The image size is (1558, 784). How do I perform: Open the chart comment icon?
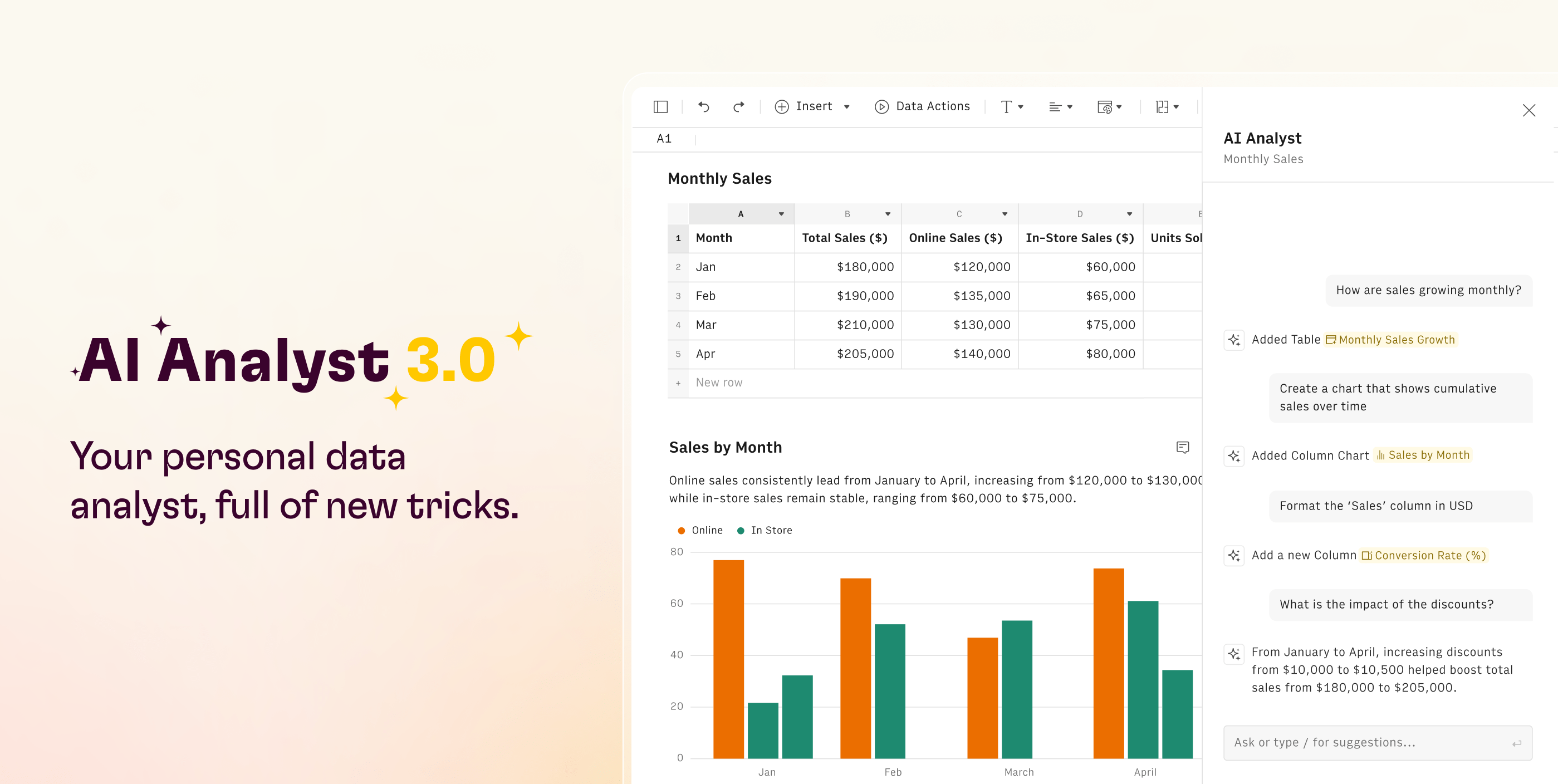coord(1182,448)
